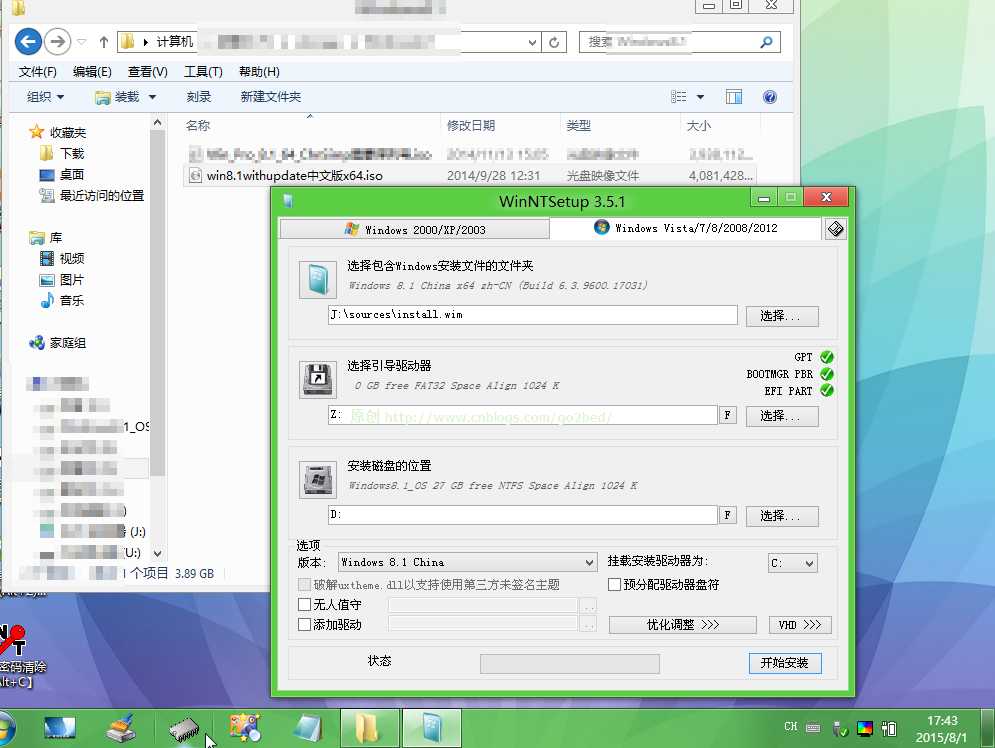Image resolution: width=995 pixels, height=748 pixels.
Task: Click the EFI PART green check icon
Action: [827, 390]
